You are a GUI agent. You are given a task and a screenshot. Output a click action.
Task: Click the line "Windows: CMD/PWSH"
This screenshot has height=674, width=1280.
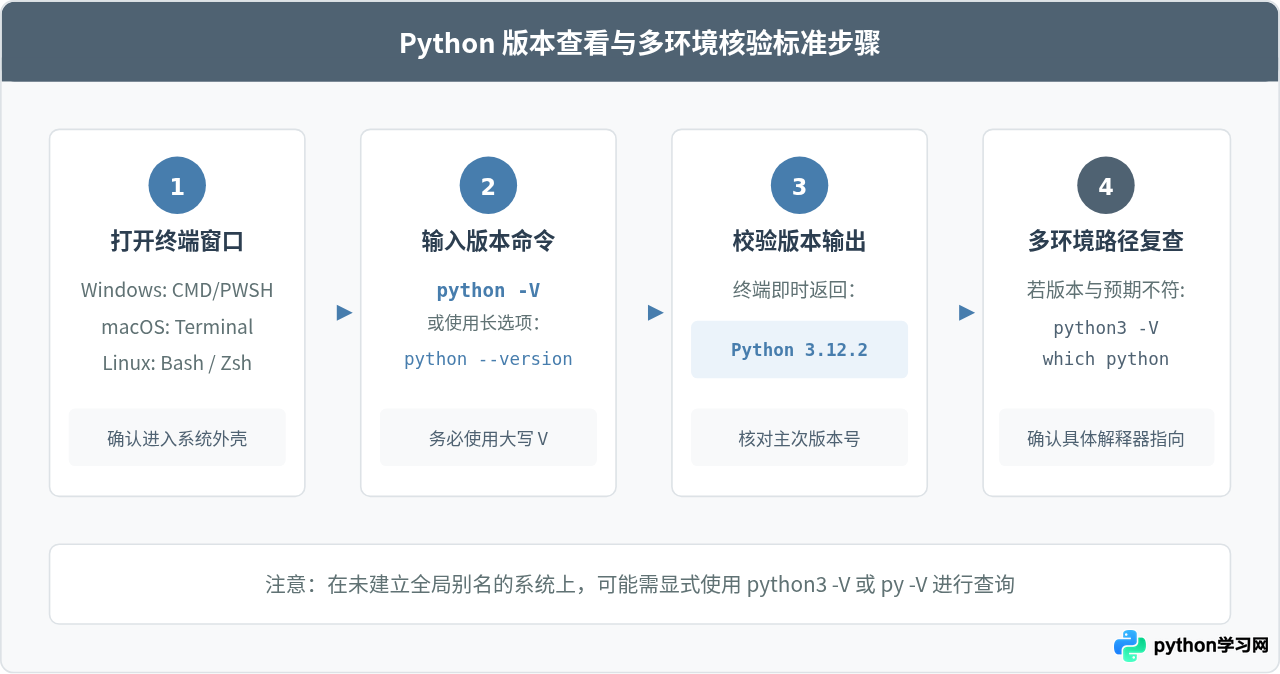(x=177, y=290)
